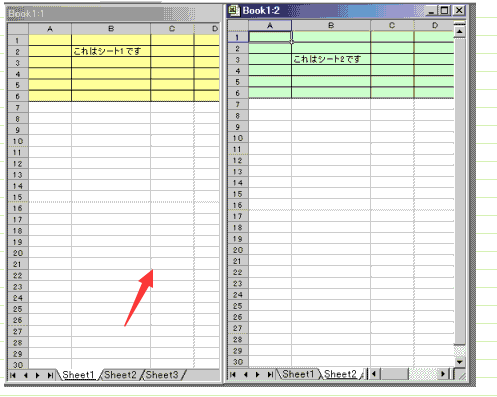This screenshot has height=397, width=497.
Task: Select row 30 header in Book1:1
Action: click(x=18, y=365)
